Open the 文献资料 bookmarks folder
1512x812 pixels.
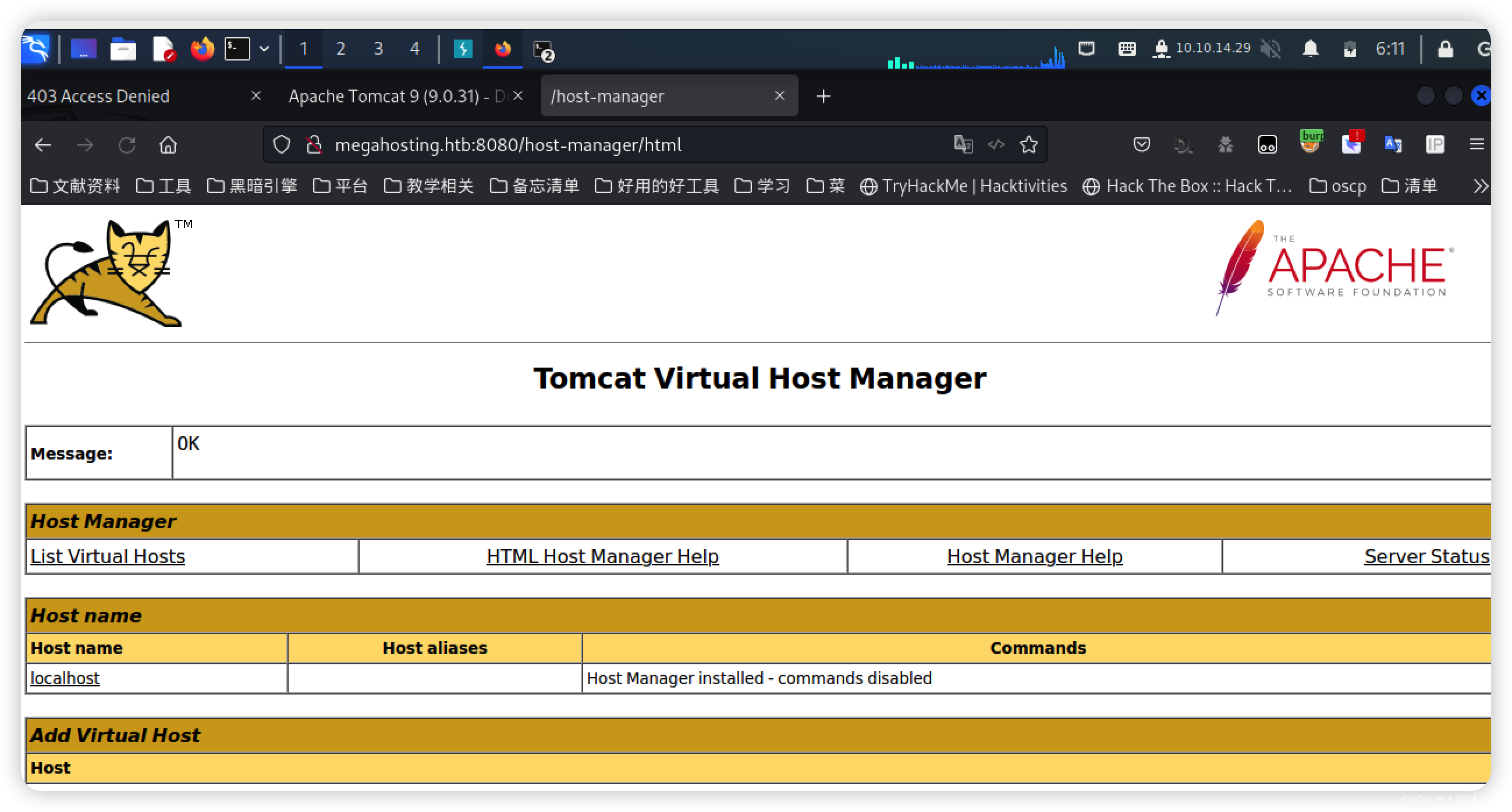75,186
